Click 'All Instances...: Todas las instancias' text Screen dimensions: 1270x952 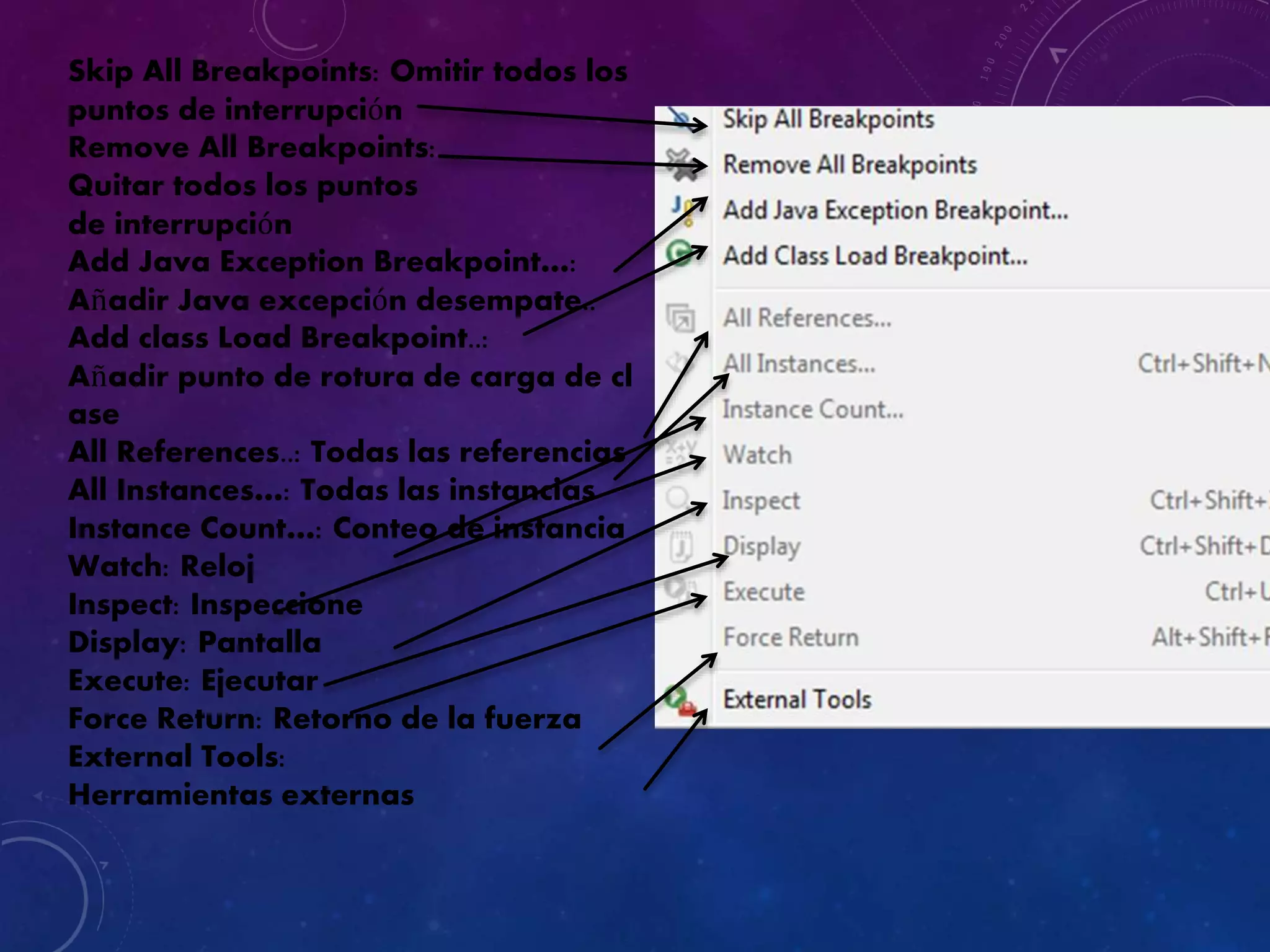[x=332, y=490]
